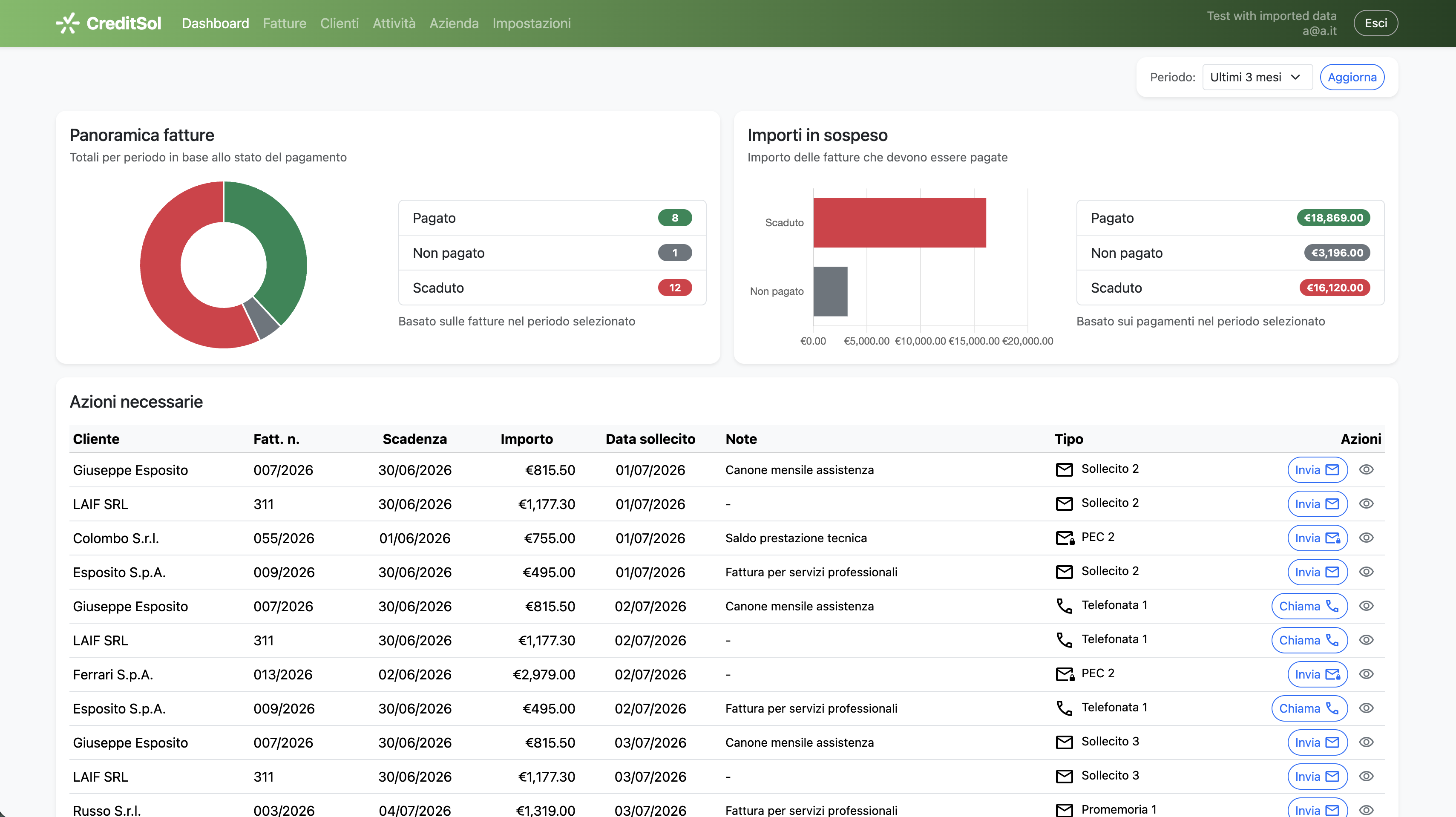View details of Giuseppe Esposito Sollecito 3 row
This screenshot has height=817, width=1456.
(x=1366, y=742)
